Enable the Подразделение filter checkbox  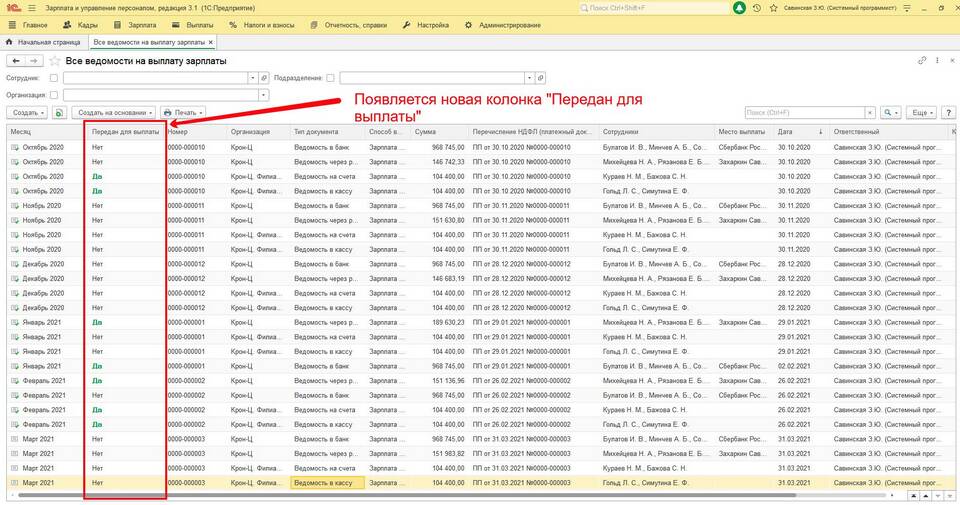pos(331,78)
